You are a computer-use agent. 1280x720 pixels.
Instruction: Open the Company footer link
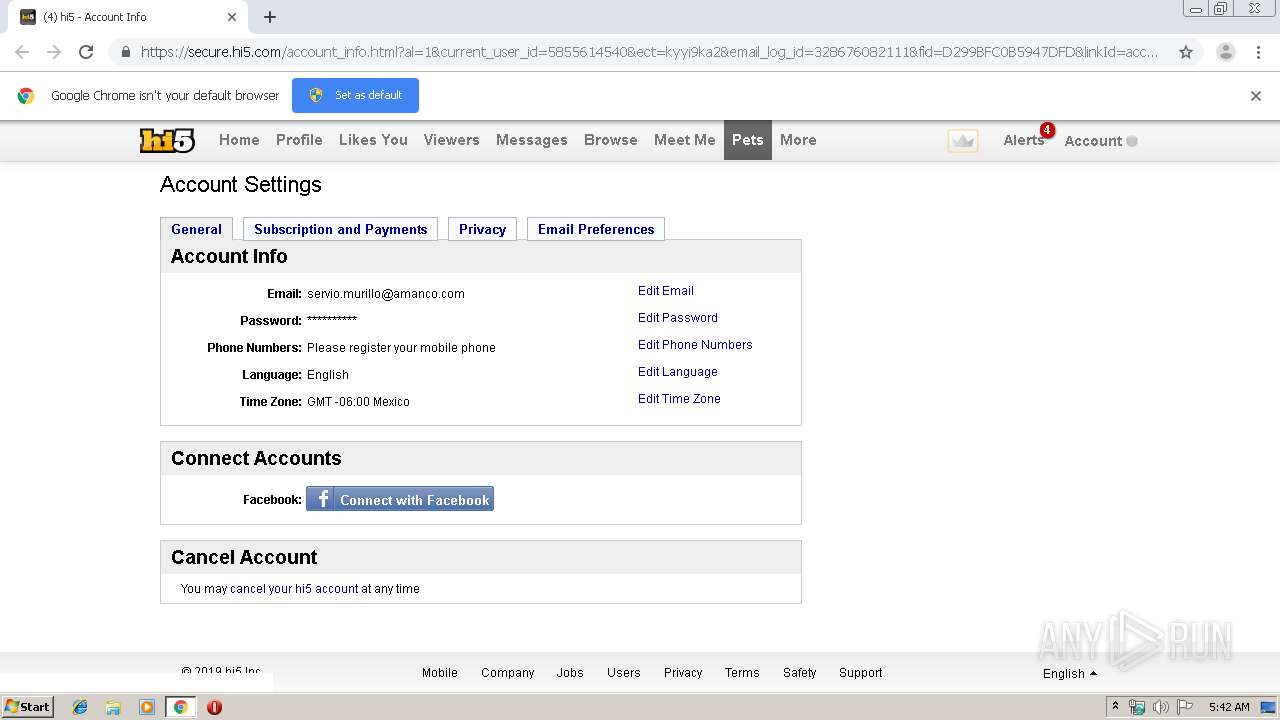click(508, 673)
